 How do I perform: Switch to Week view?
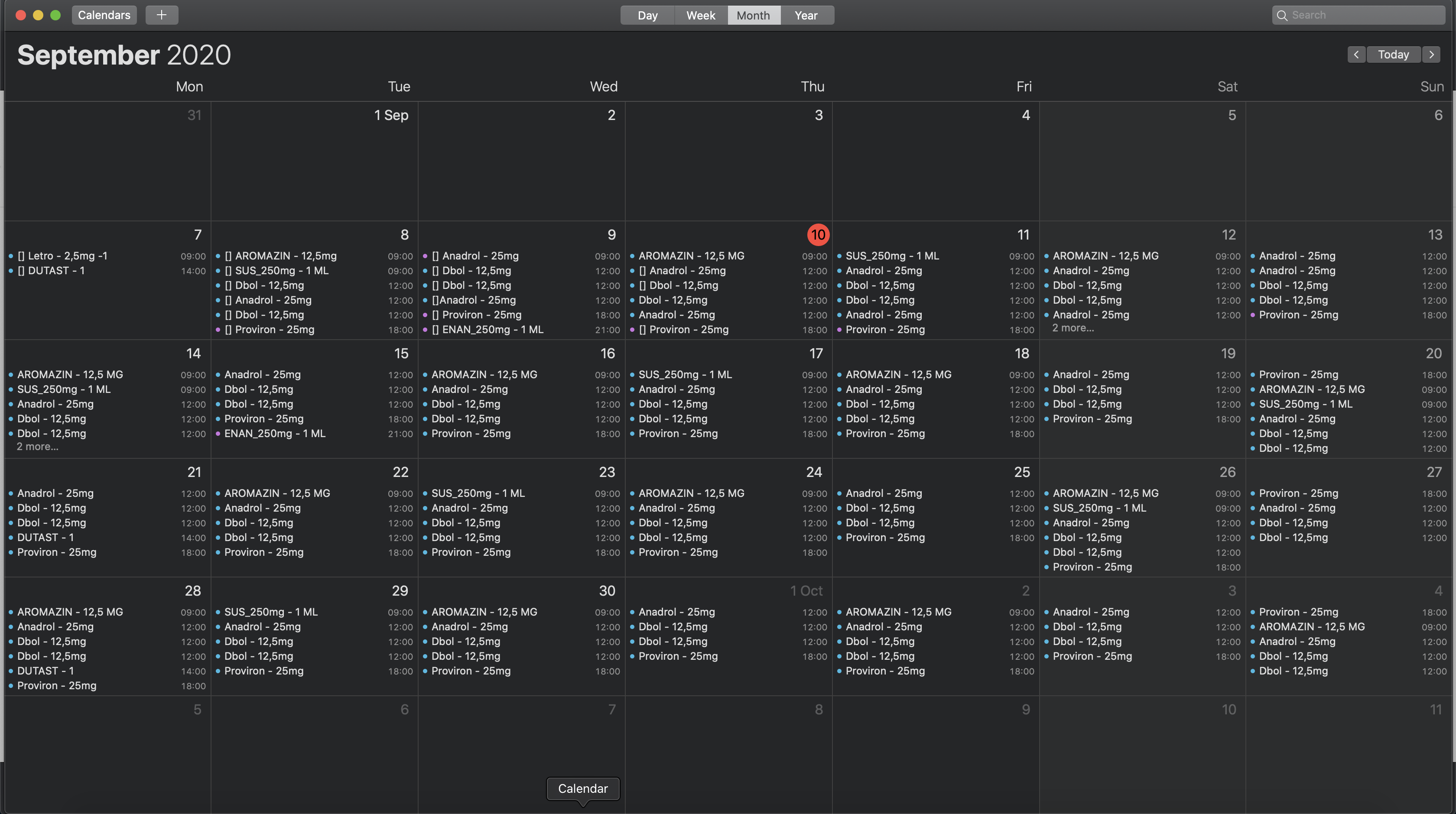coord(700,15)
